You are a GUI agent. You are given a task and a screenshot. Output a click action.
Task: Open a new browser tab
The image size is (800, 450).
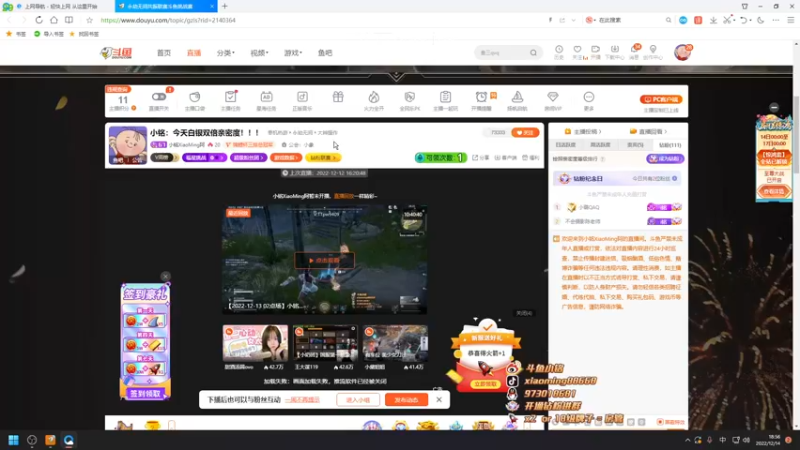pyautogui.click(x=224, y=6)
